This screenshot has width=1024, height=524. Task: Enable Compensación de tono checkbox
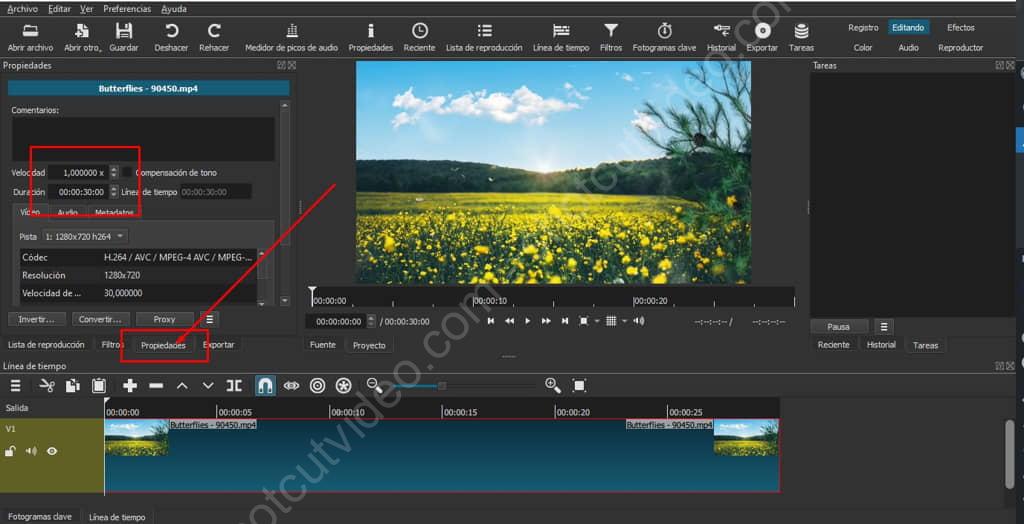(x=127, y=172)
